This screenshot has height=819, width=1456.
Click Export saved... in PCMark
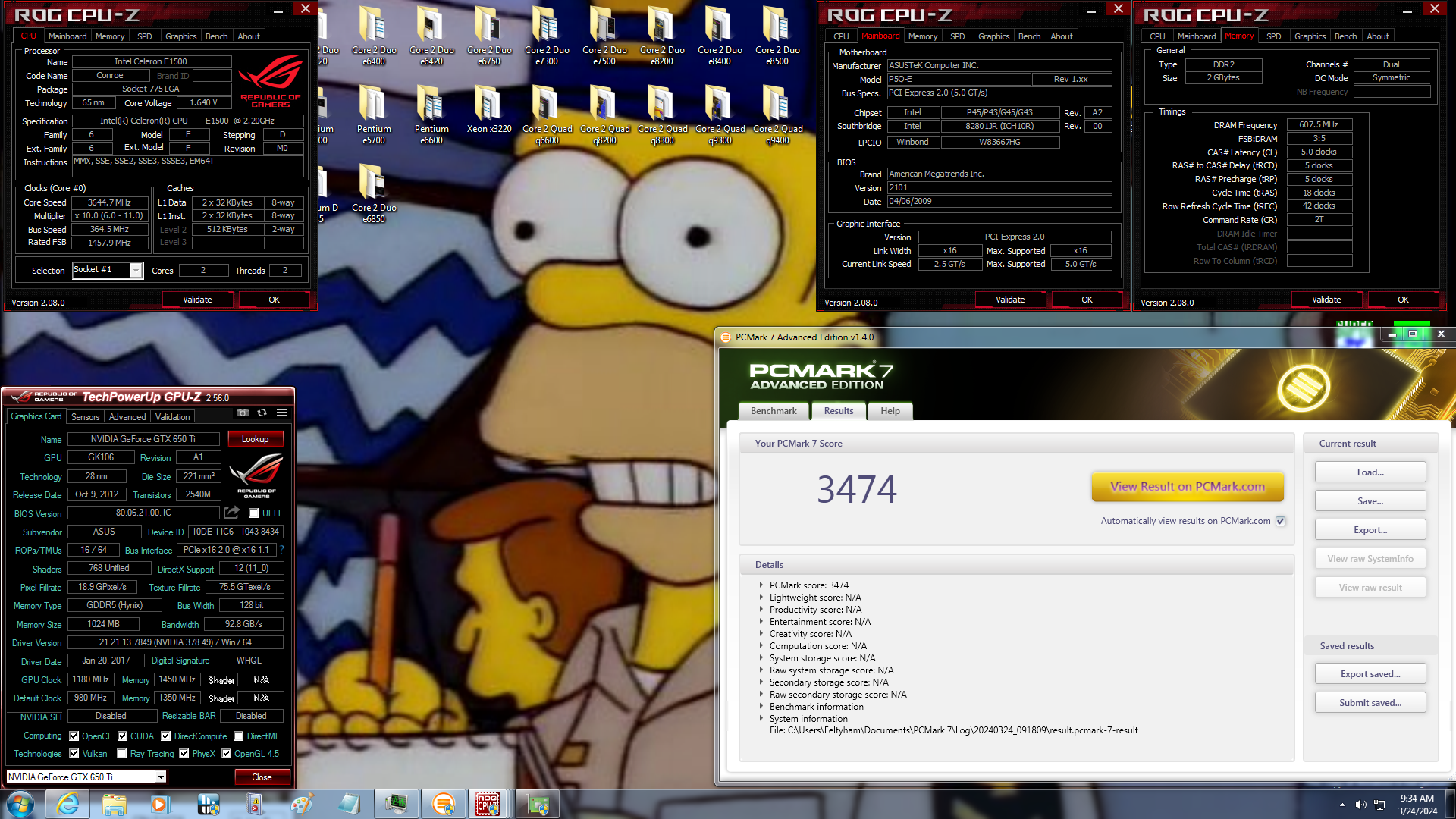[1370, 673]
